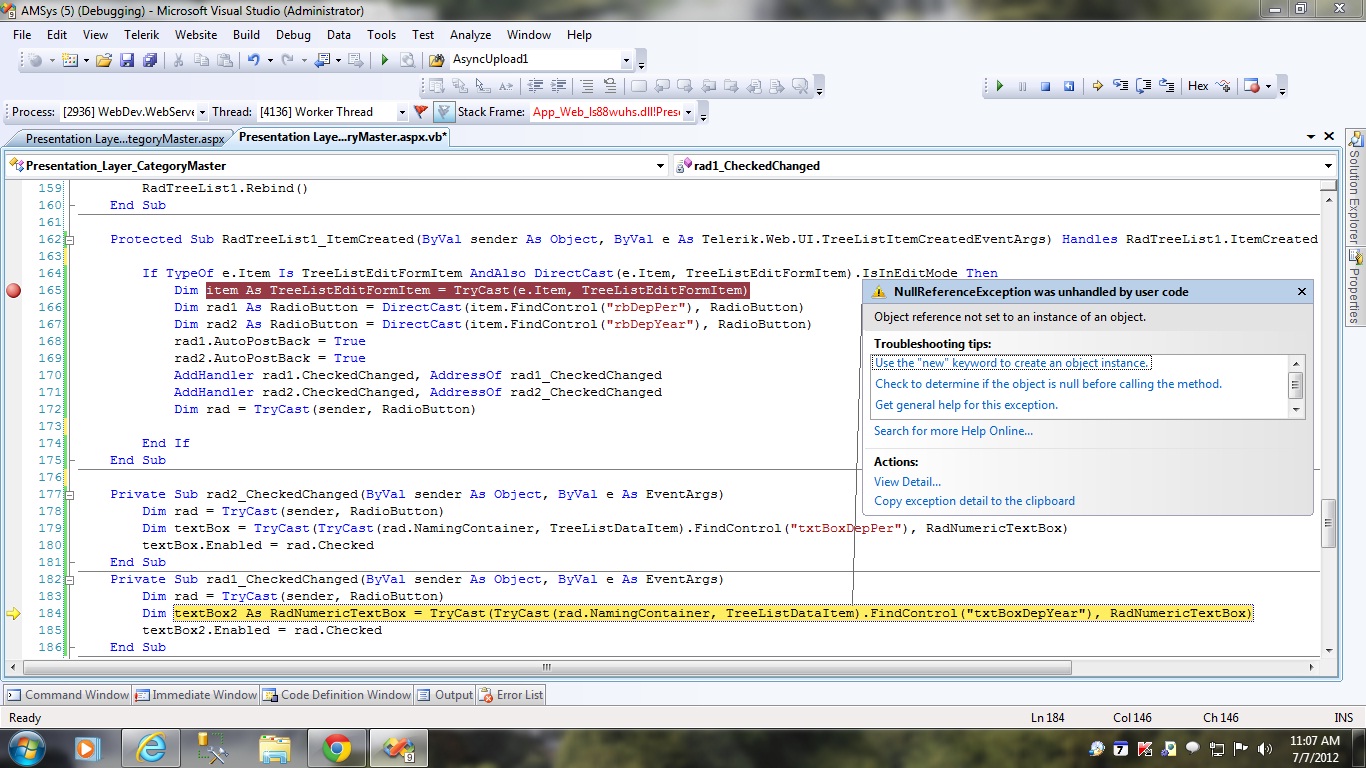
Task: Expand the rad1_CheckedChanged method dropdown
Action: coord(1328,166)
